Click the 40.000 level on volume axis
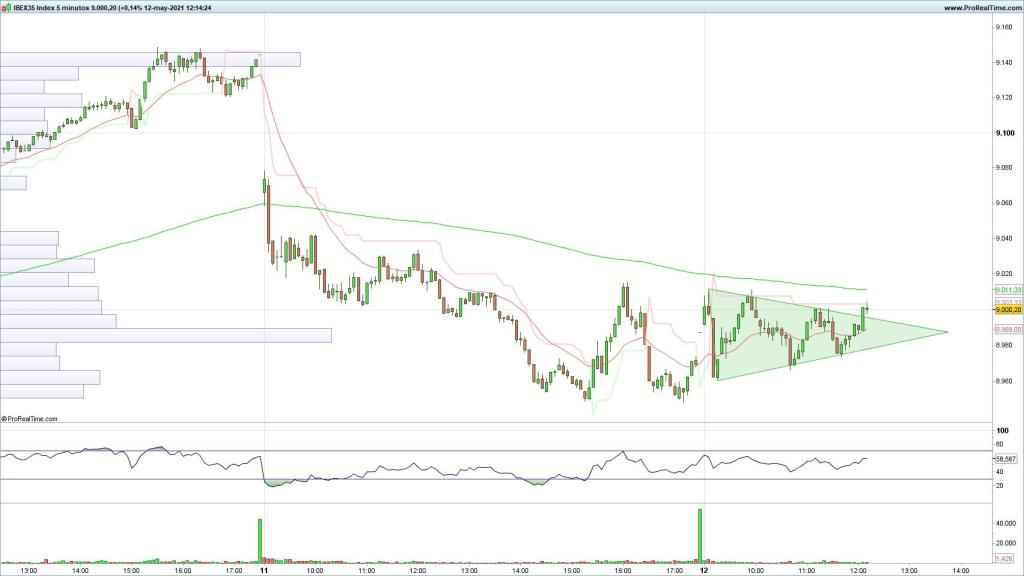The width and height of the screenshot is (1024, 576). (1006, 523)
